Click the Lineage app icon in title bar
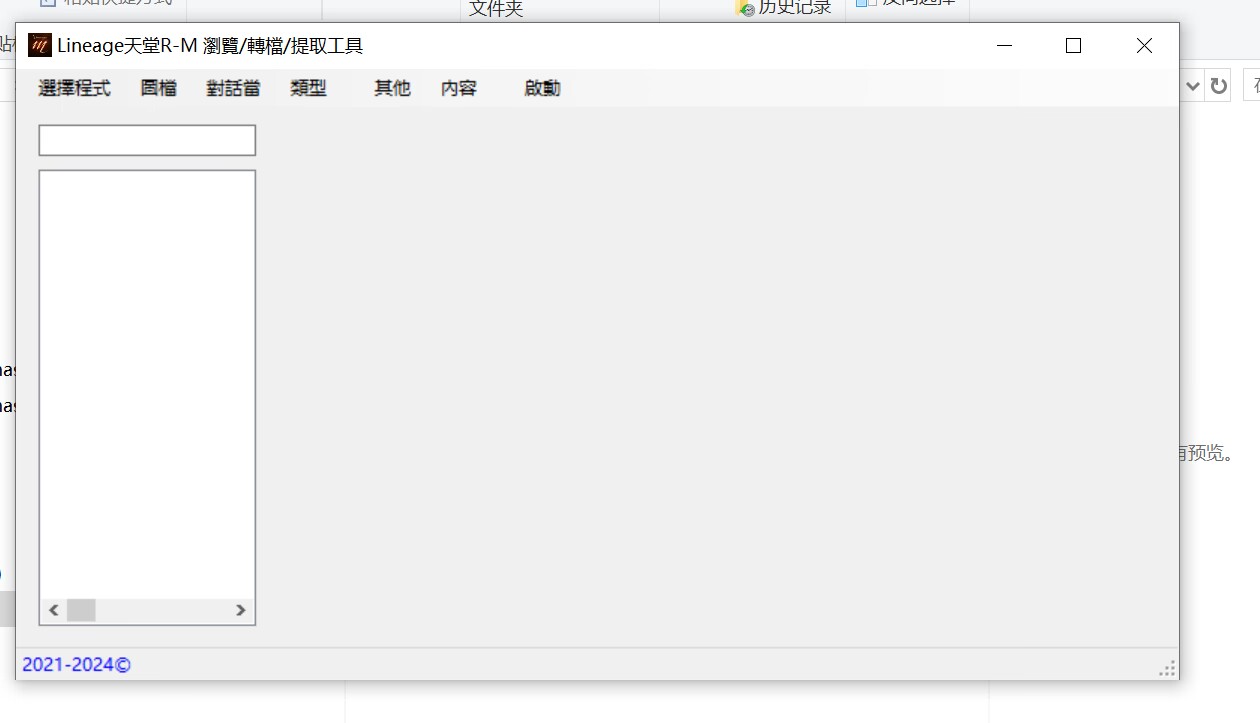Screen dimensions: 1260x723 39,45
